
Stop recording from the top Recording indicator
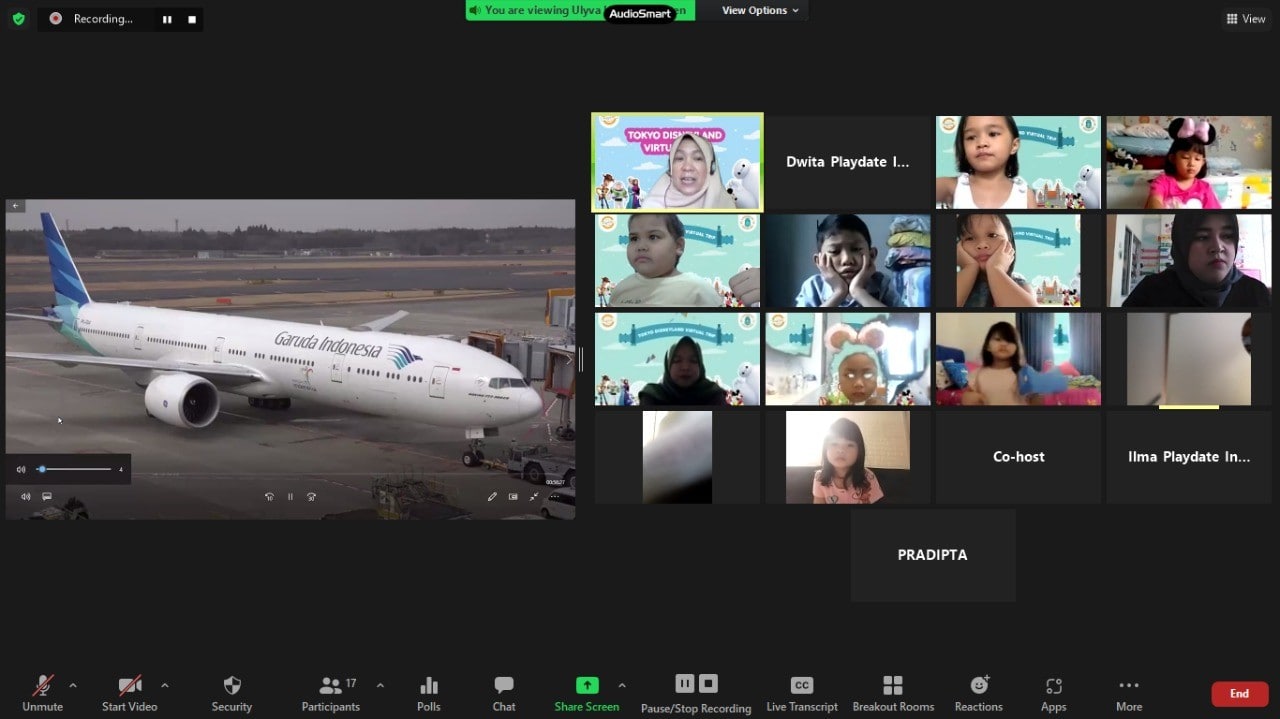click(192, 19)
